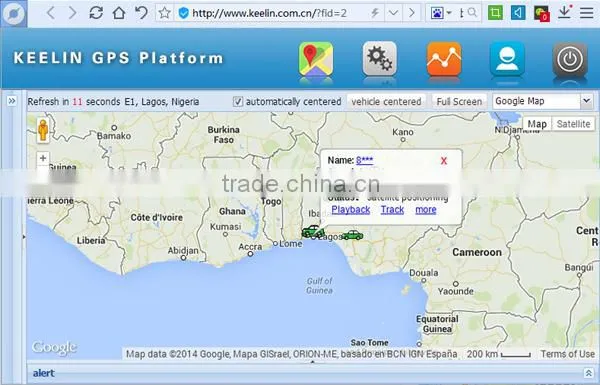Close the vehicle info popup with red X

(443, 161)
